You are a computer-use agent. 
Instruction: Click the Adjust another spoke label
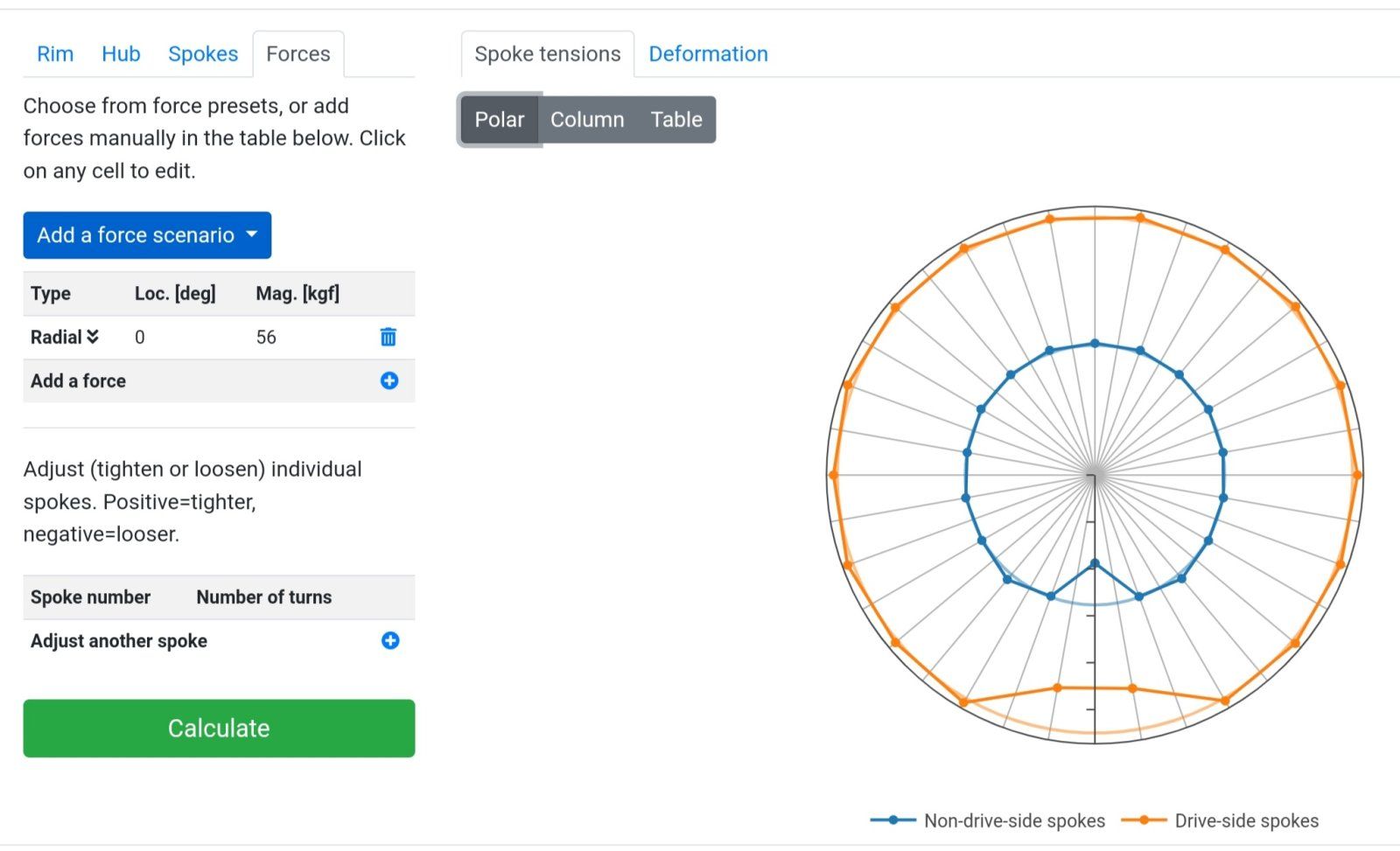click(x=119, y=641)
